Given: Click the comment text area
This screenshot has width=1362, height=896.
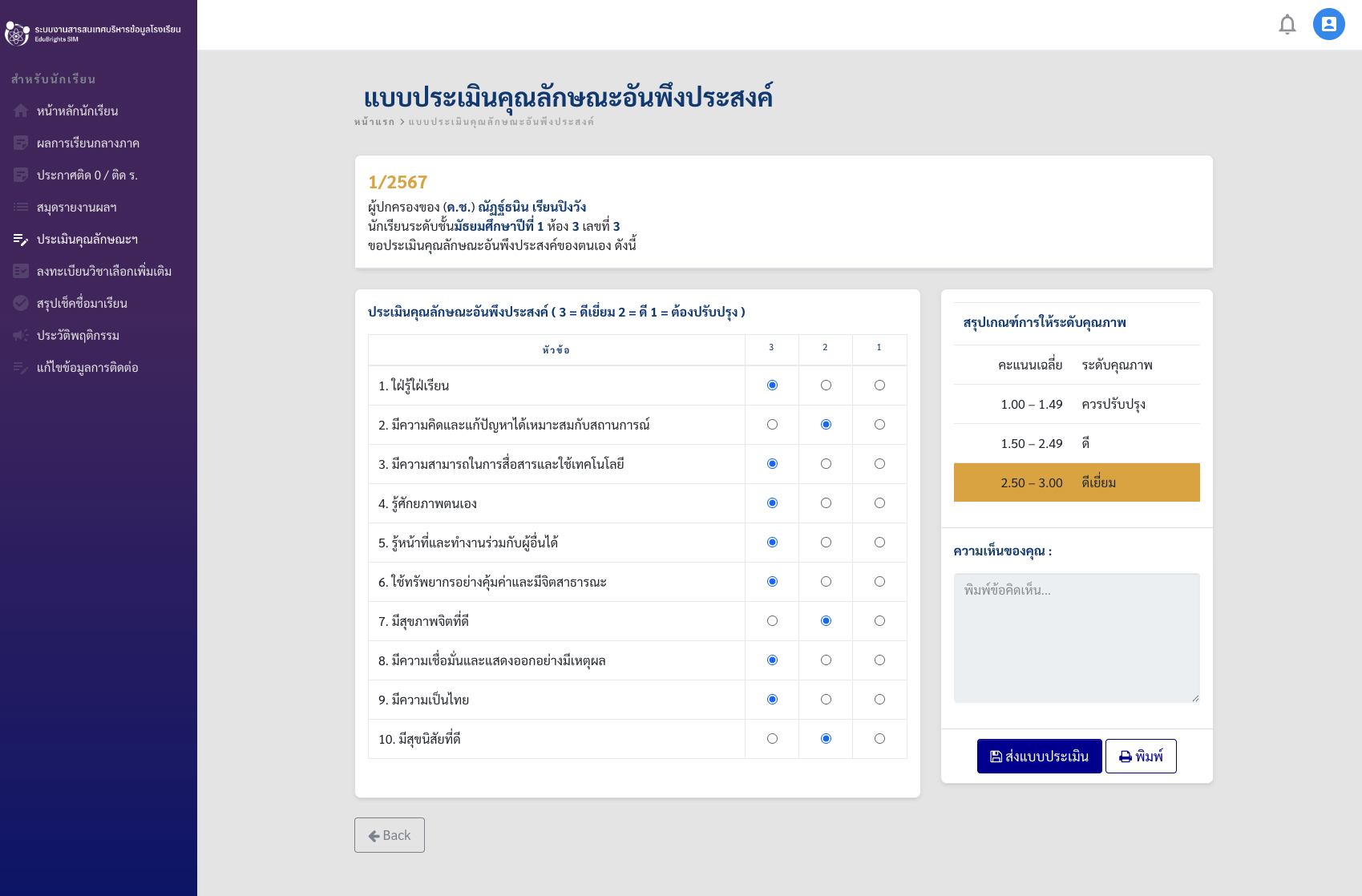Looking at the screenshot, I should click(1076, 638).
